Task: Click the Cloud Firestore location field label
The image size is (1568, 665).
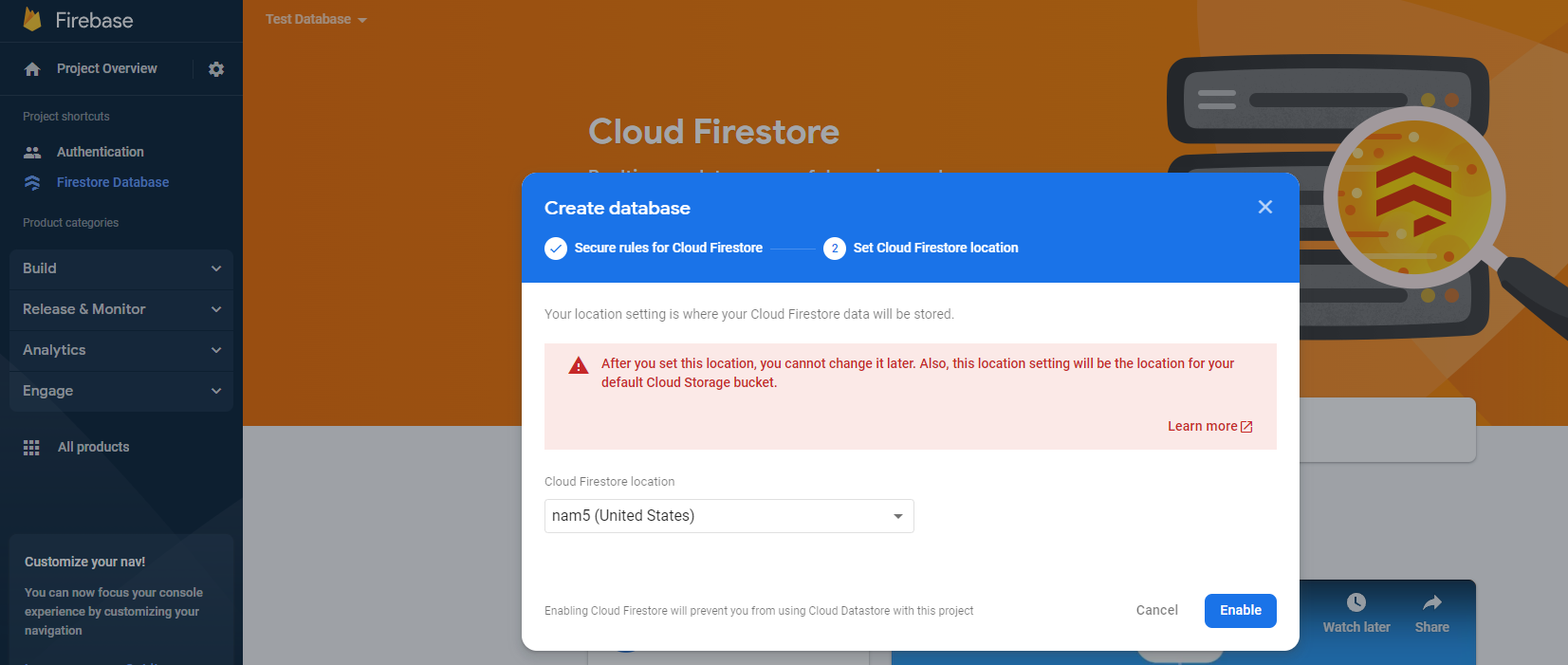Action: [610, 482]
